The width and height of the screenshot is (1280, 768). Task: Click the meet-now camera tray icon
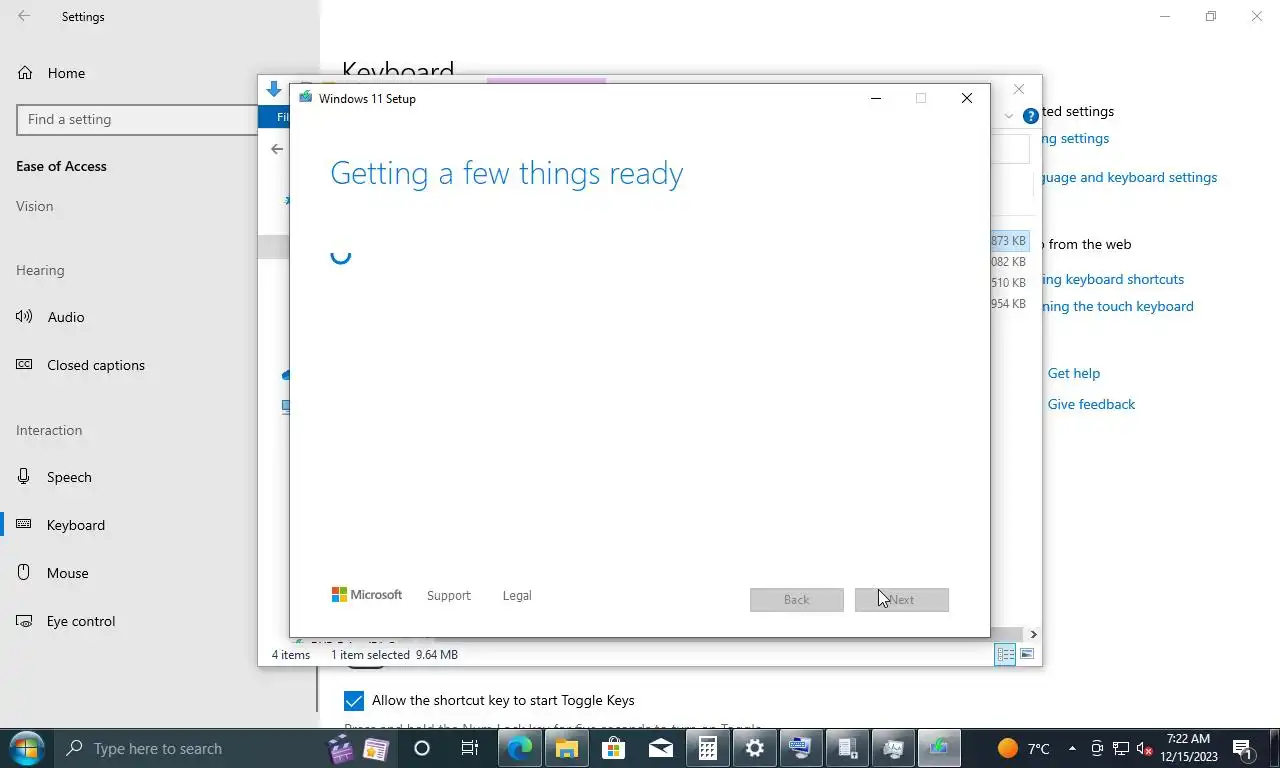tap(1097, 749)
